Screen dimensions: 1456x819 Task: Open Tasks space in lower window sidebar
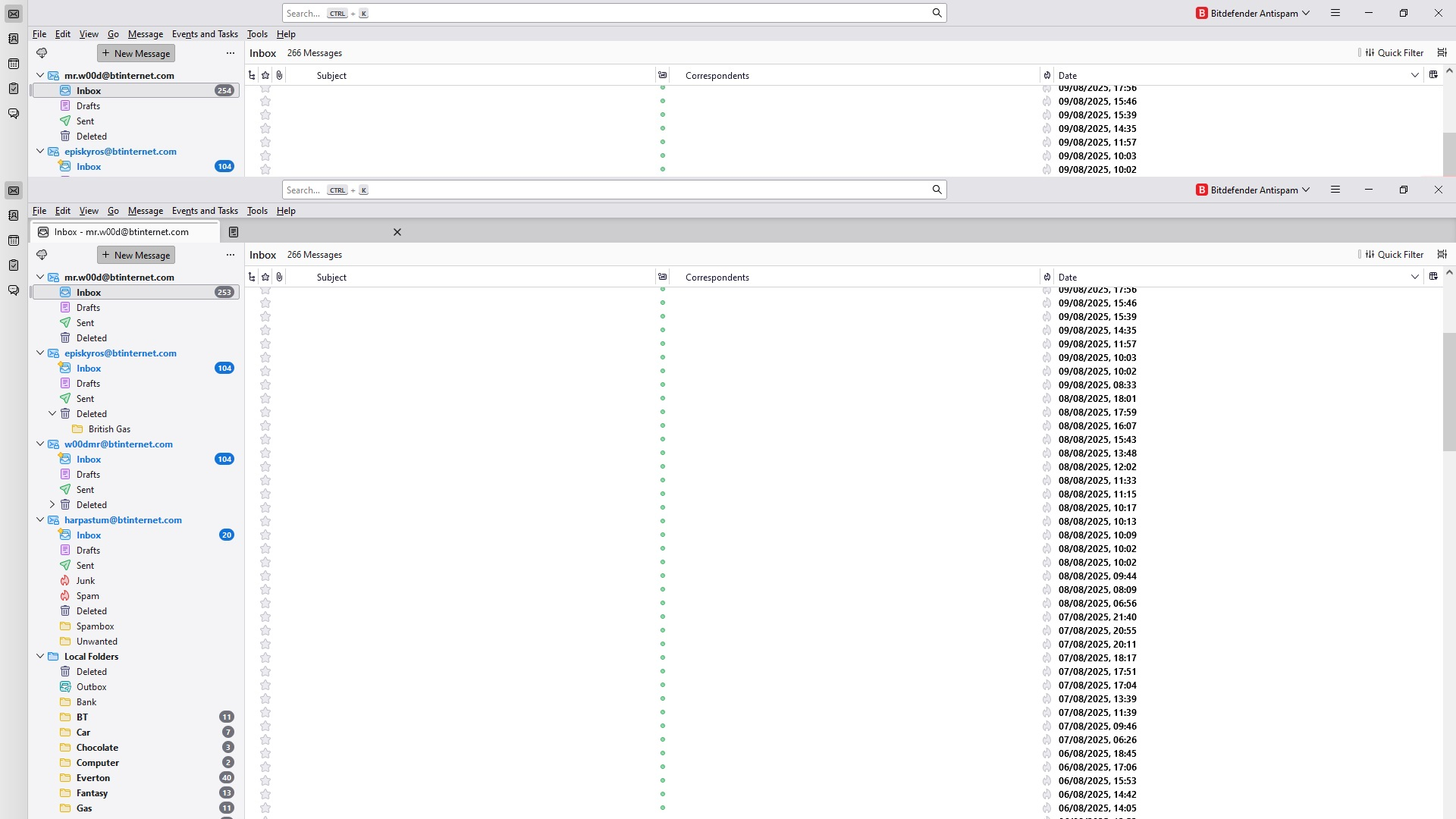pyautogui.click(x=14, y=265)
